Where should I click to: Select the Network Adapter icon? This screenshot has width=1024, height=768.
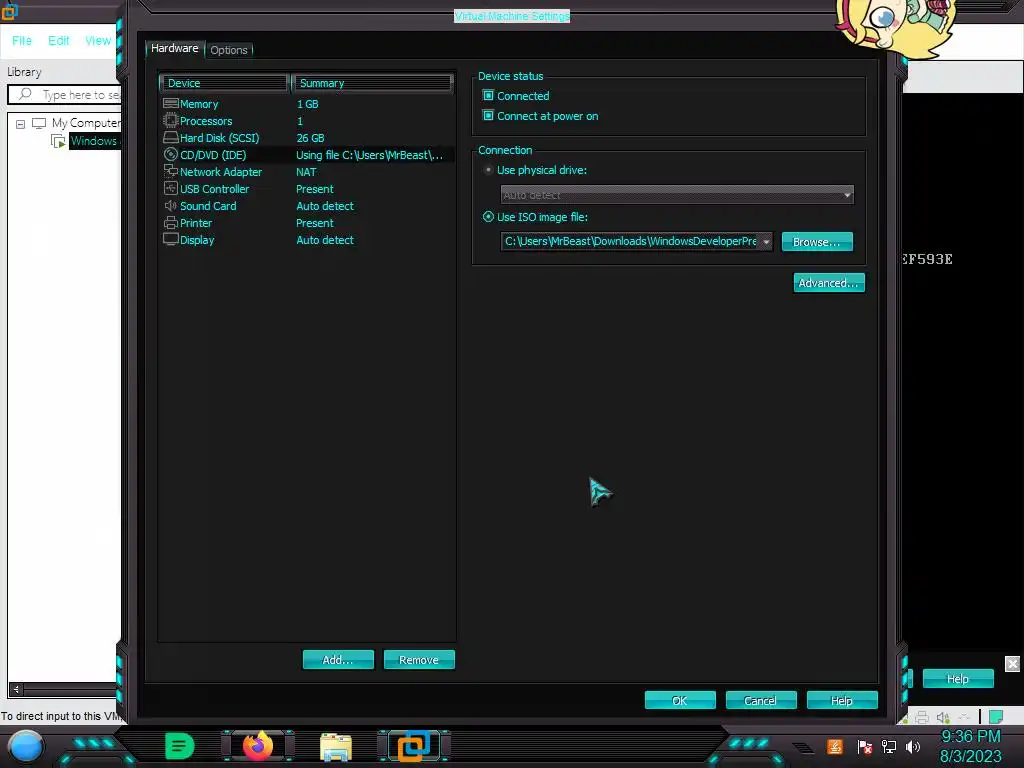click(170, 171)
